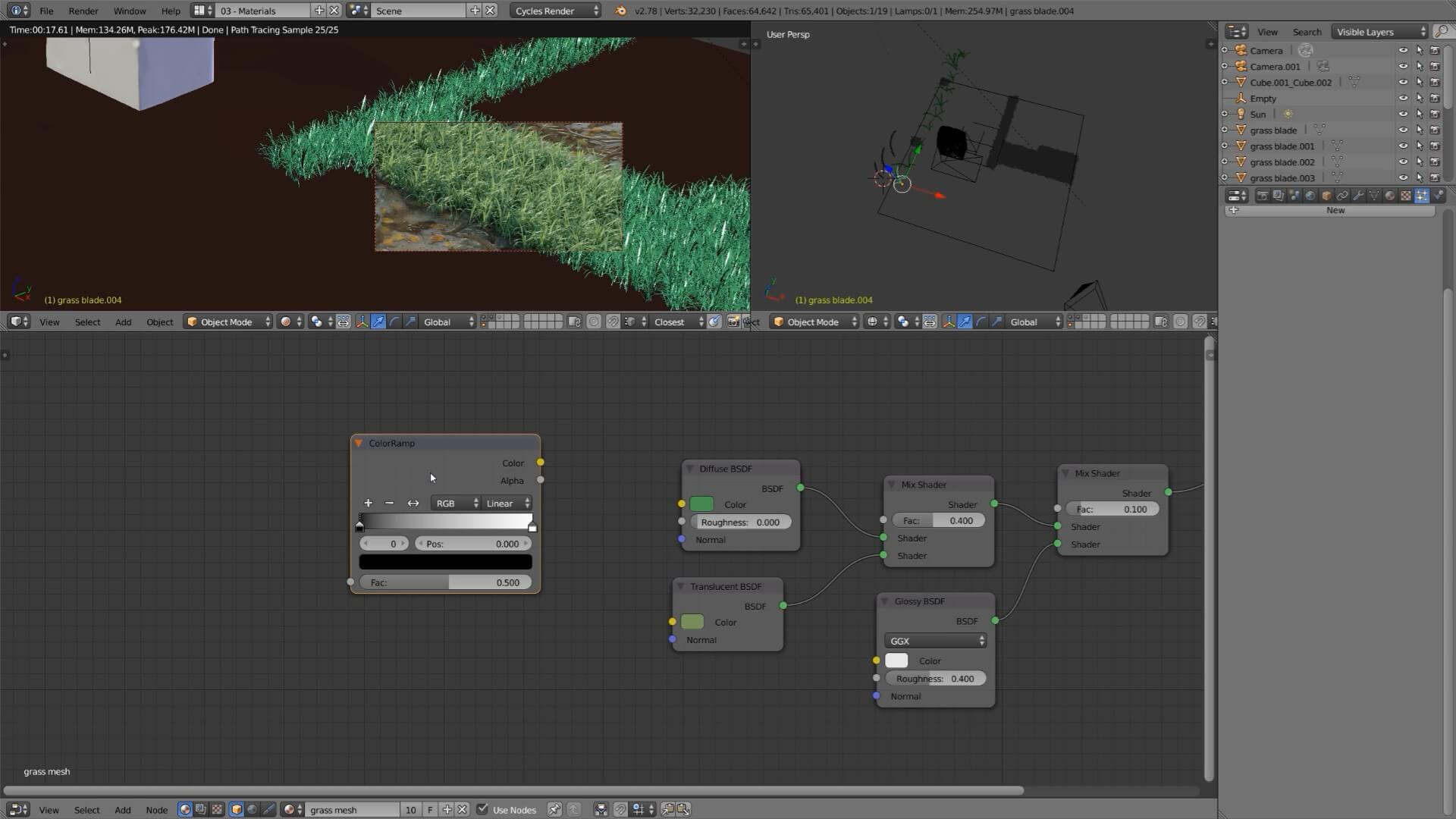Viewport: 1456px width, 819px height.
Task: Open the Modifiers wrench tab
Action: 1358,196
